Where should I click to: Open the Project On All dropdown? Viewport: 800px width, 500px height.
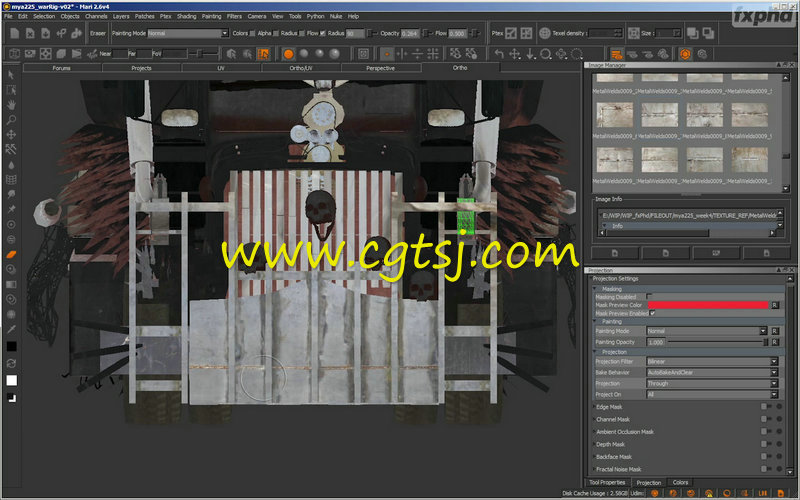pos(712,394)
